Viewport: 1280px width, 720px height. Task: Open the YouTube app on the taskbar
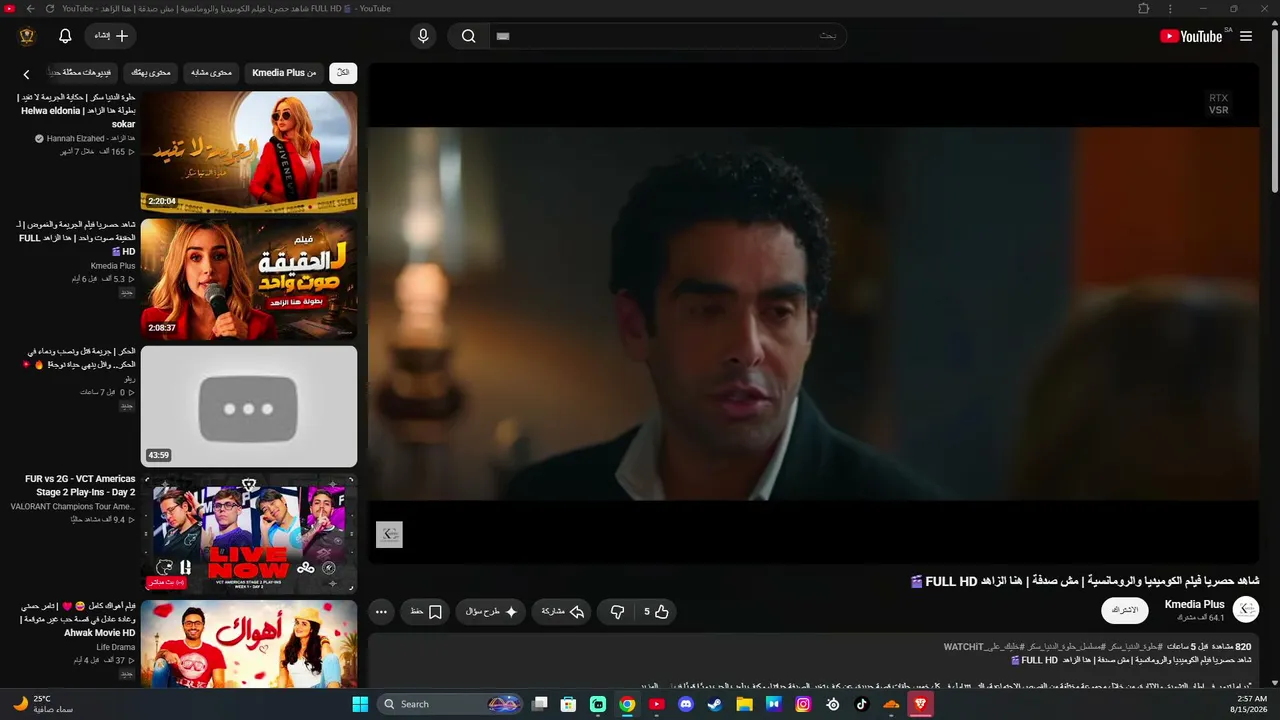(656, 704)
